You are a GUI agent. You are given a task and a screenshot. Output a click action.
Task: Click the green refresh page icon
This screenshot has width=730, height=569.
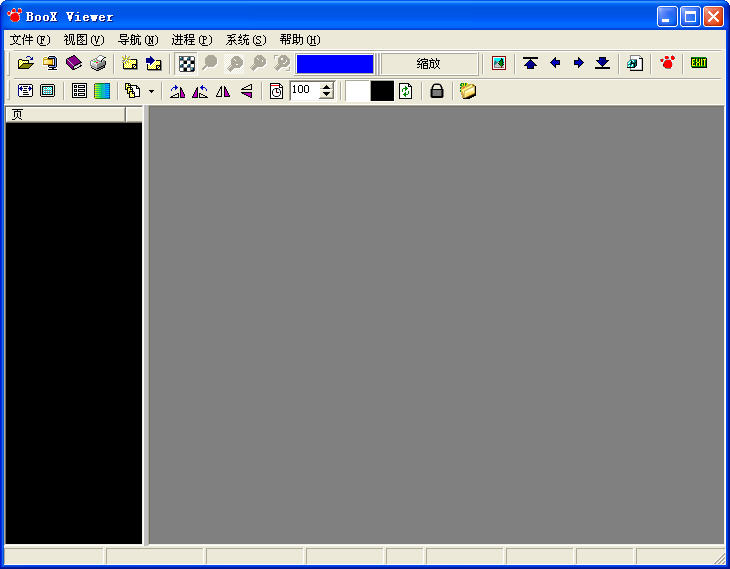(x=406, y=91)
